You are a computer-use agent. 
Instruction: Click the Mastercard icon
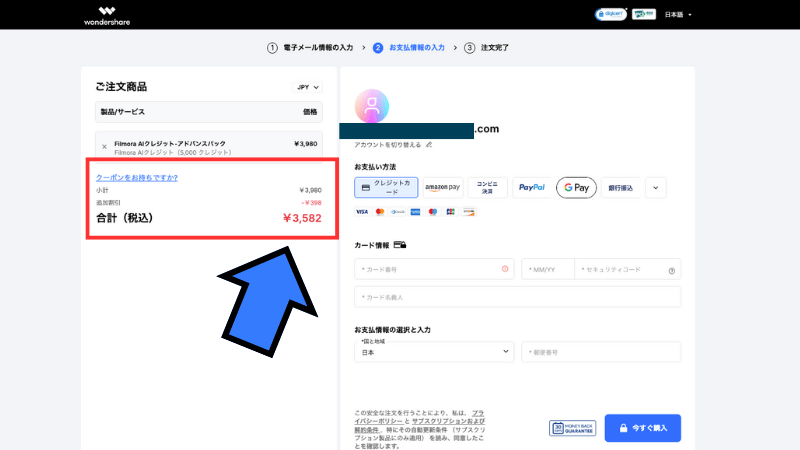(380, 212)
